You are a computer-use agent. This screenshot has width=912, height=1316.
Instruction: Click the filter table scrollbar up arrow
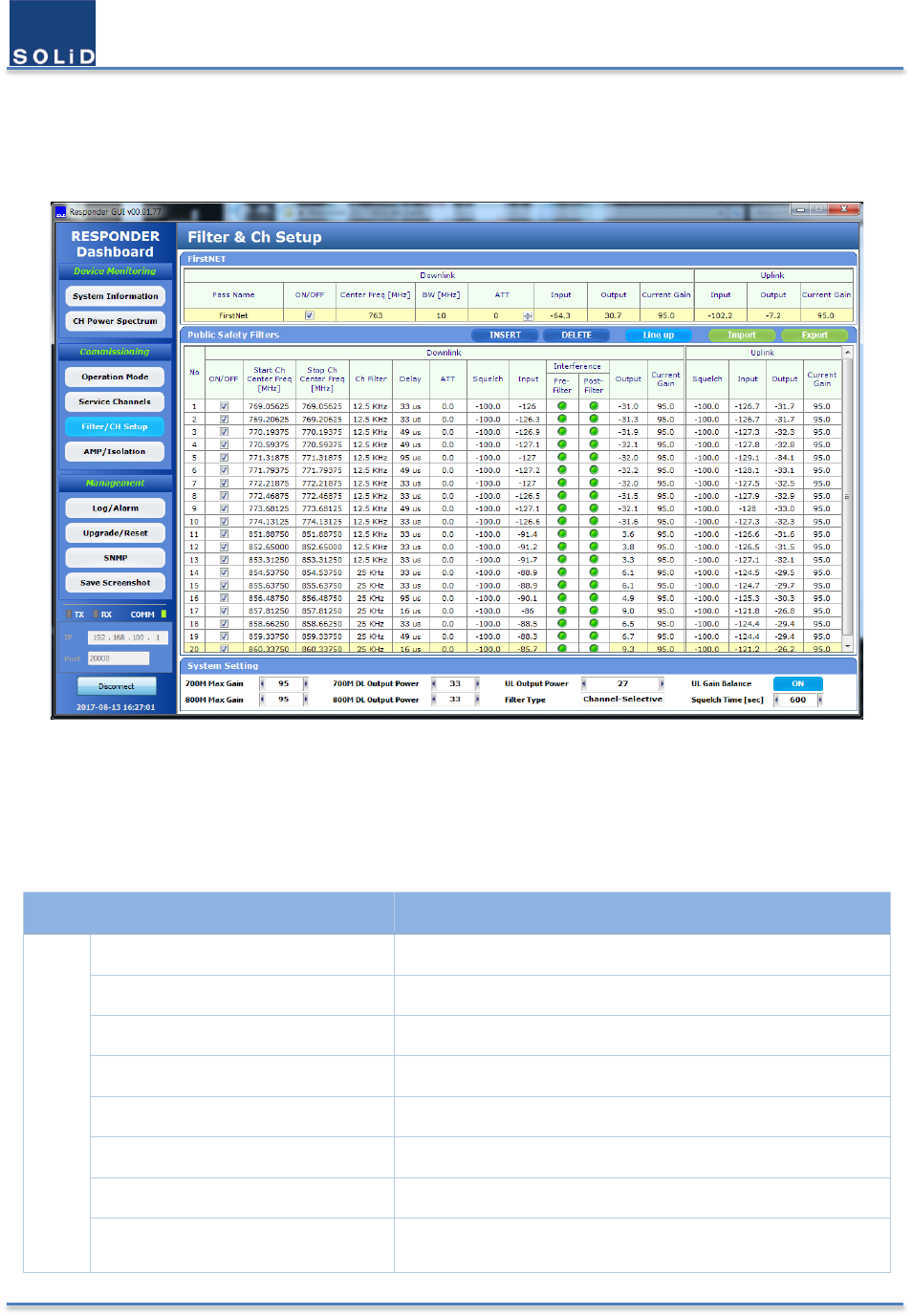[x=847, y=354]
